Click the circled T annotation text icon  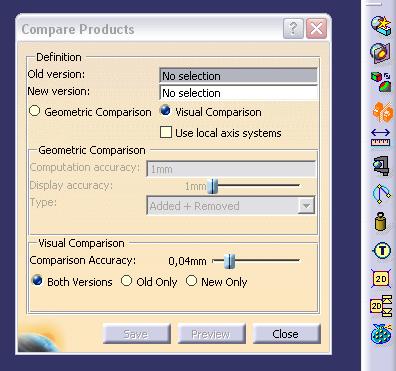click(382, 250)
